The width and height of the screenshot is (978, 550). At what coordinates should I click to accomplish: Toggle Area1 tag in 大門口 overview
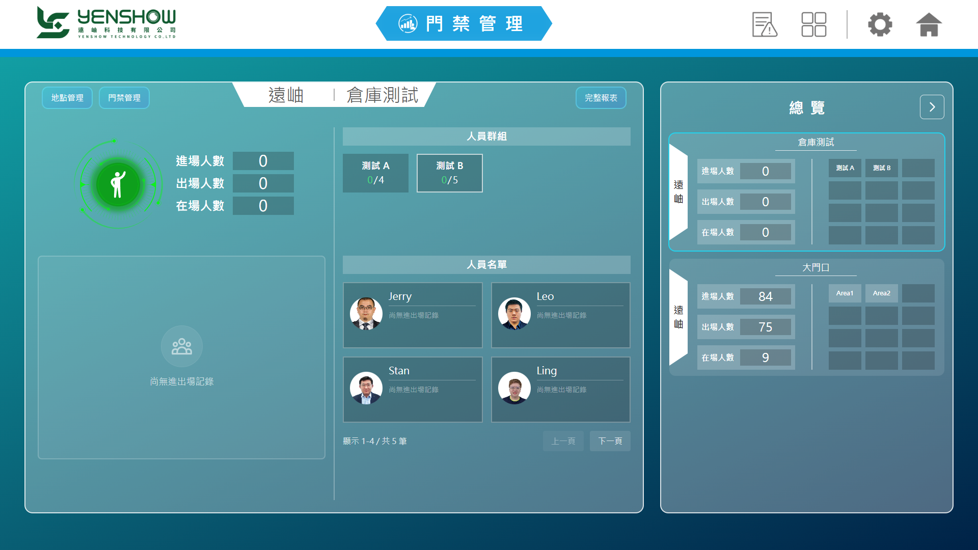(x=845, y=293)
